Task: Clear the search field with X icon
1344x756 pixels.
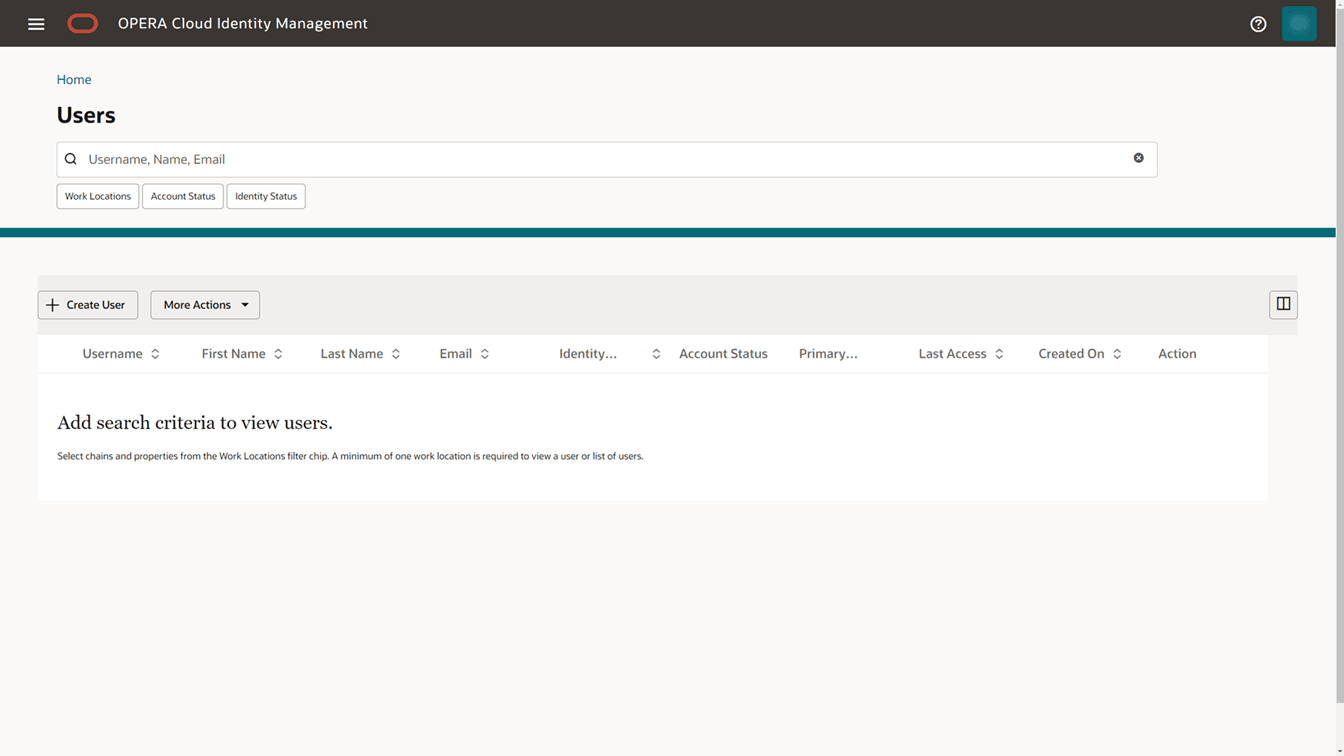Action: [1138, 158]
